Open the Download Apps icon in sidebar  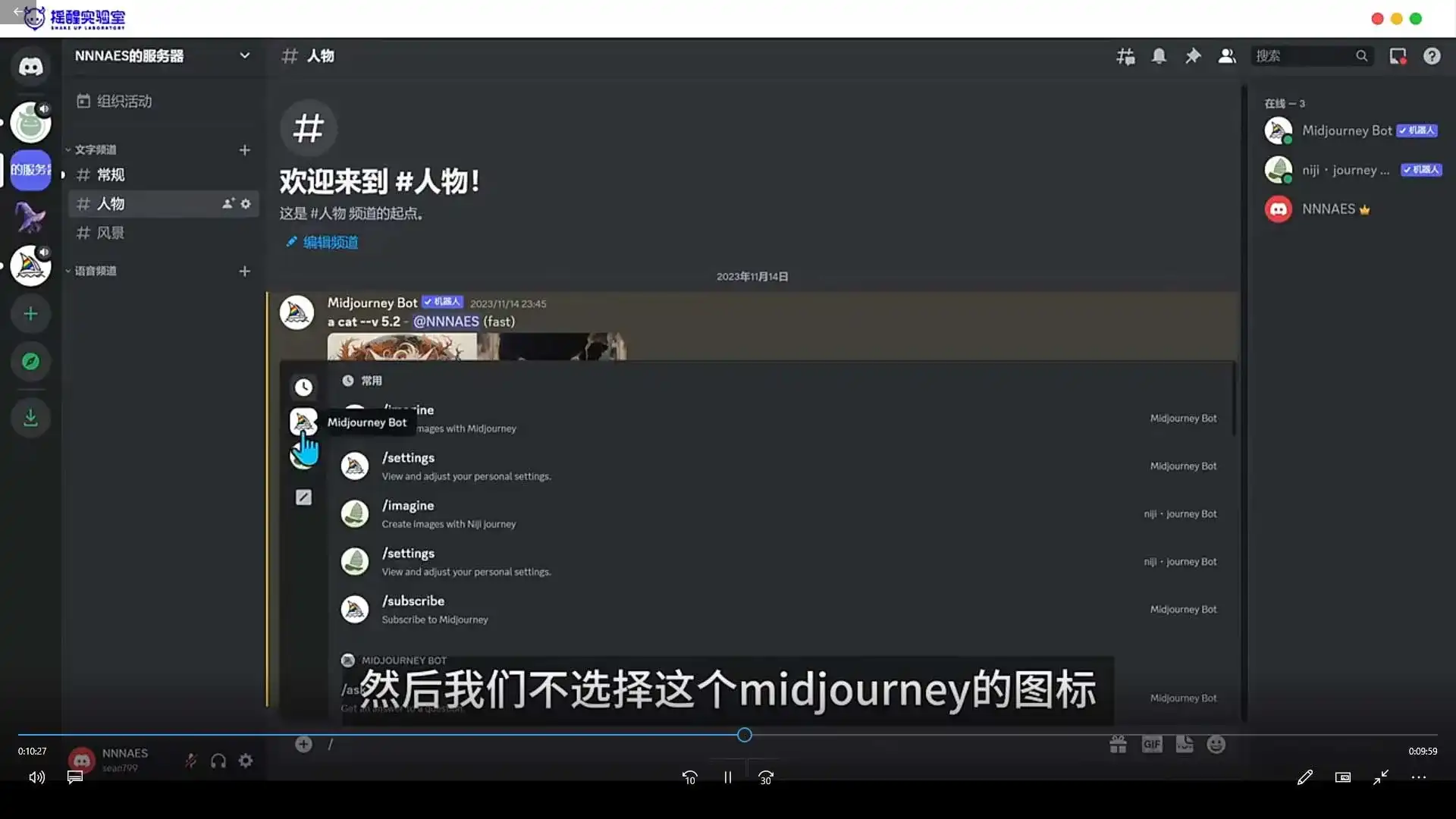(30, 418)
